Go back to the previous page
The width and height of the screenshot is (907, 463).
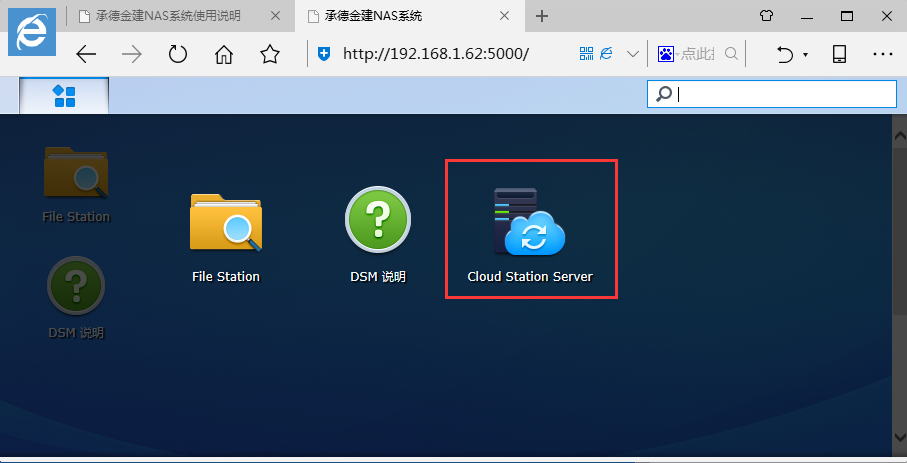pyautogui.click(x=86, y=54)
